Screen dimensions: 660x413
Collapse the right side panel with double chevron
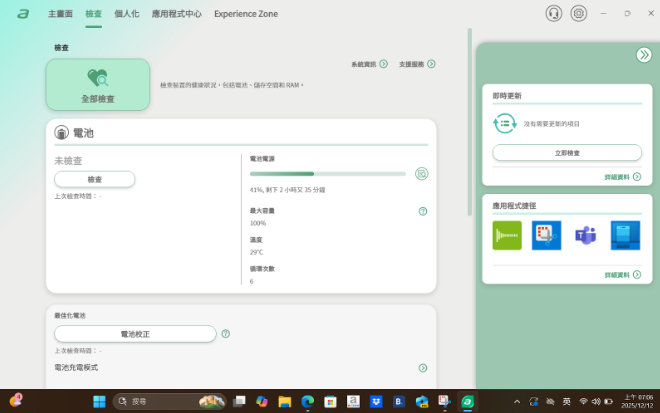click(x=643, y=55)
